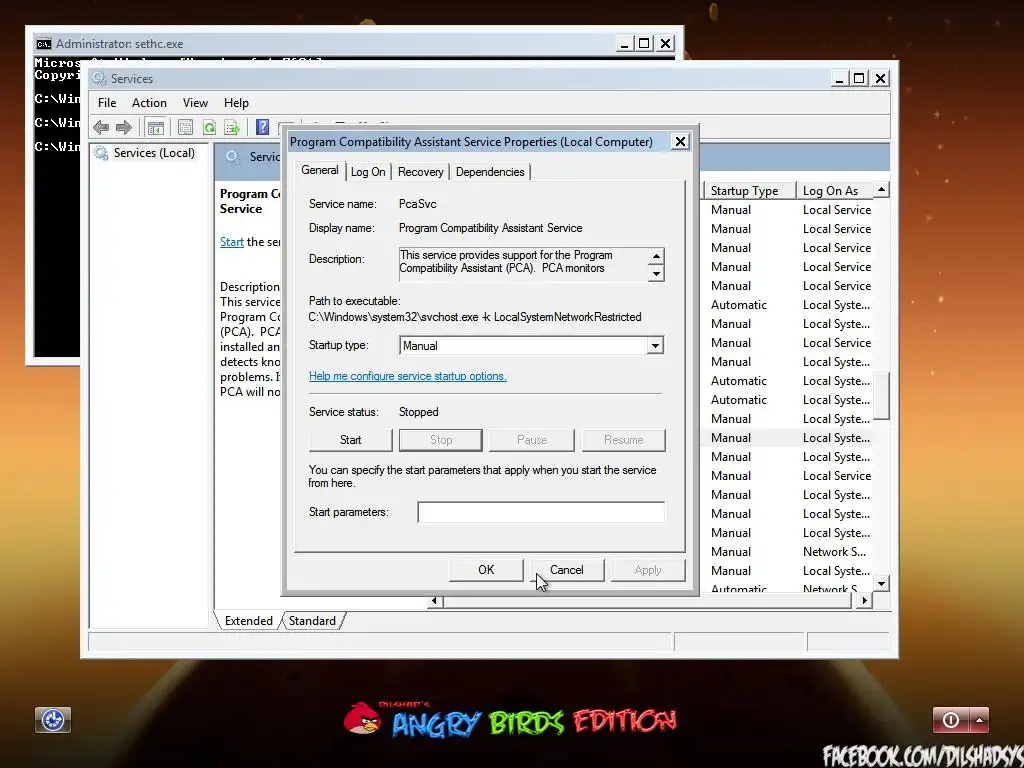Click the Resume service button
The height and width of the screenshot is (768, 1024).
(624, 440)
